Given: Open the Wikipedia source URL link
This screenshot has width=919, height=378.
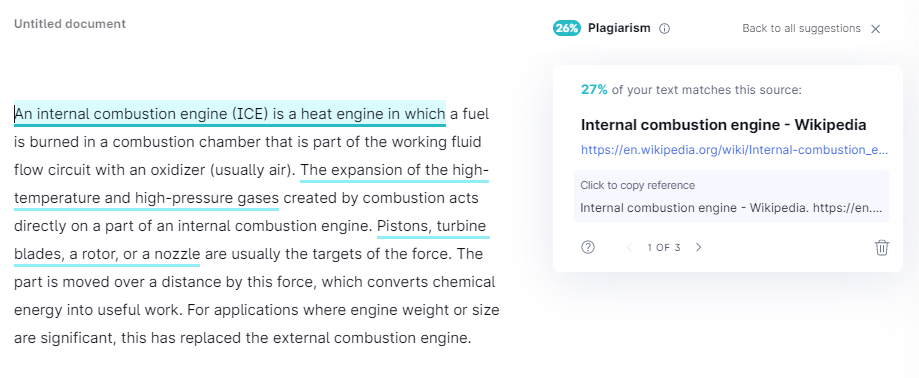Looking at the screenshot, I should coord(734,150).
